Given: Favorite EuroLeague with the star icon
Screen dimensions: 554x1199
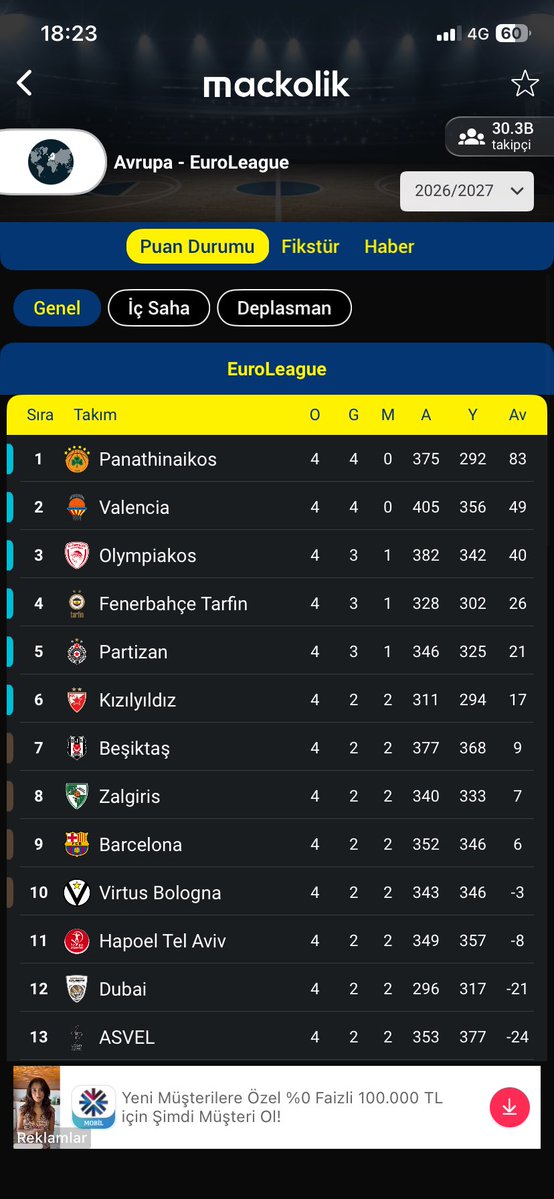Looking at the screenshot, I should coord(525,83).
